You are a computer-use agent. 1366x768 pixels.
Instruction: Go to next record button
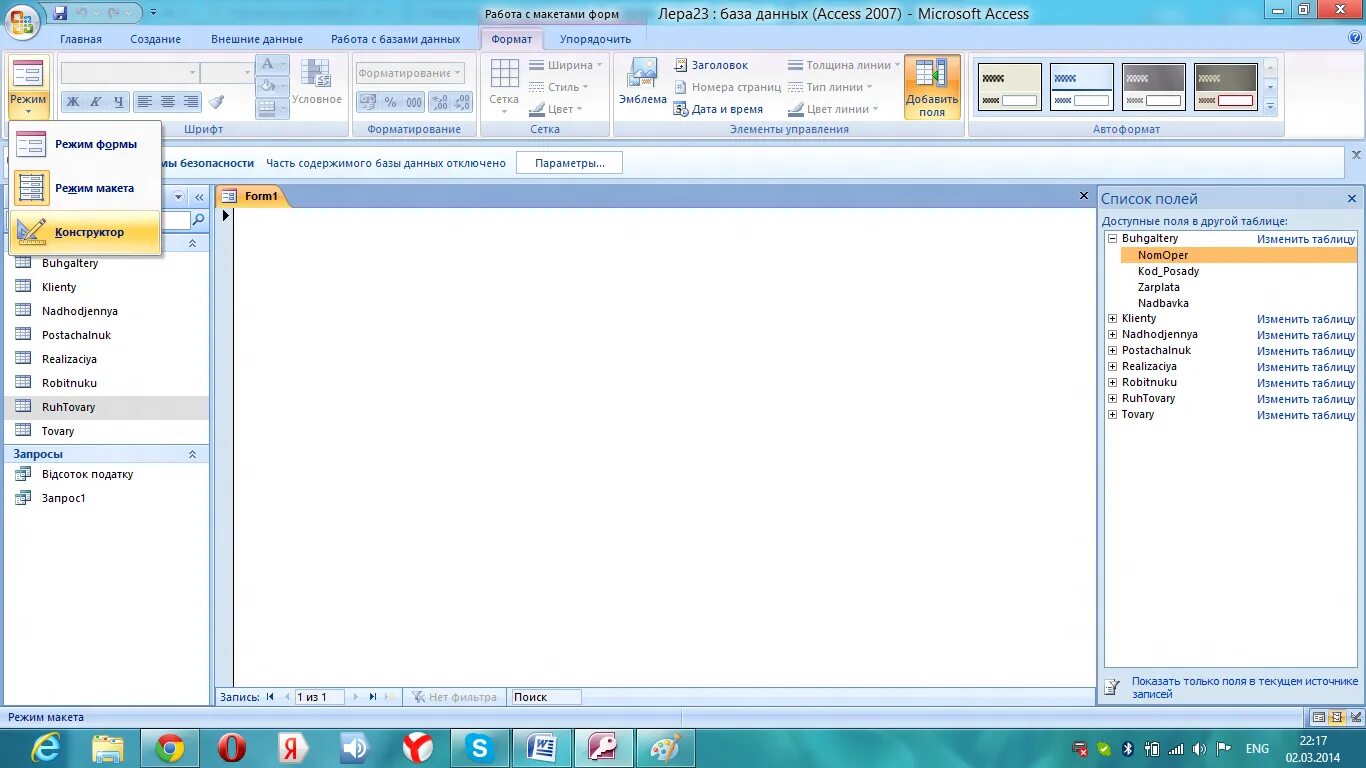tap(355, 697)
